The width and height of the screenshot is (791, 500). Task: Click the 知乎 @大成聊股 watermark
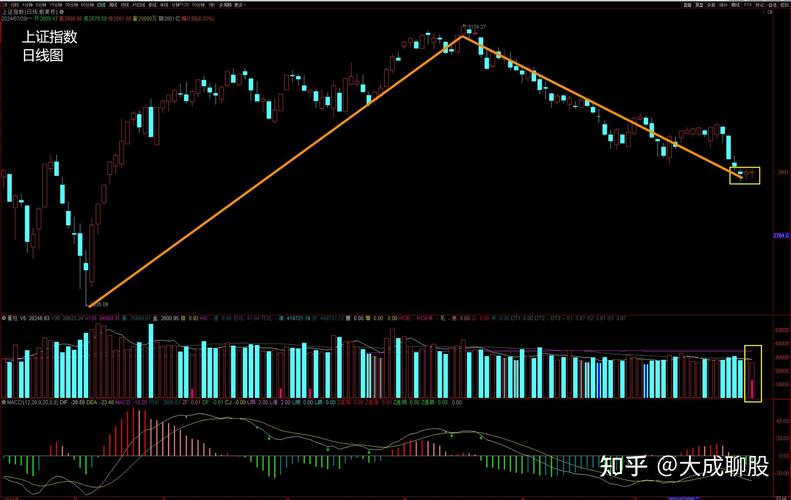tap(684, 466)
